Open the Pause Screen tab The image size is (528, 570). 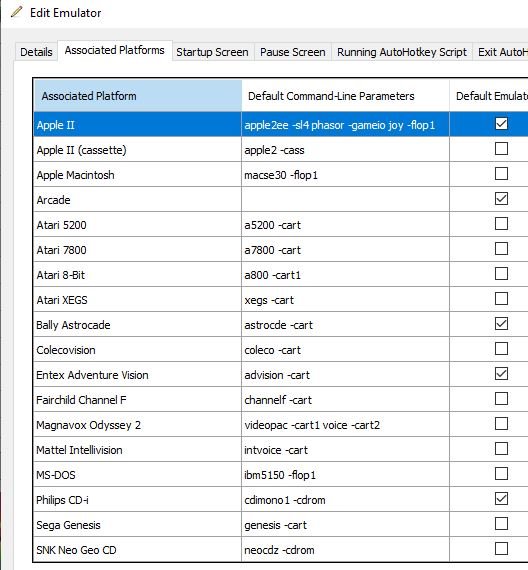point(293,52)
